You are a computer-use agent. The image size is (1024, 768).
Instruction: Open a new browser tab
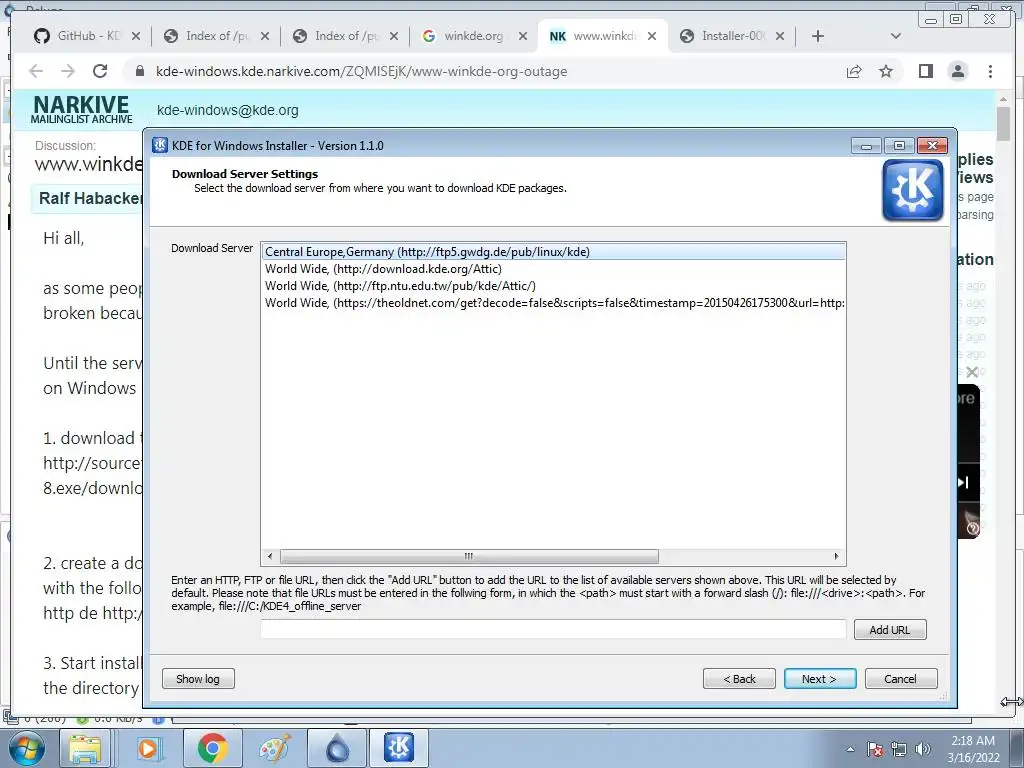tap(818, 36)
